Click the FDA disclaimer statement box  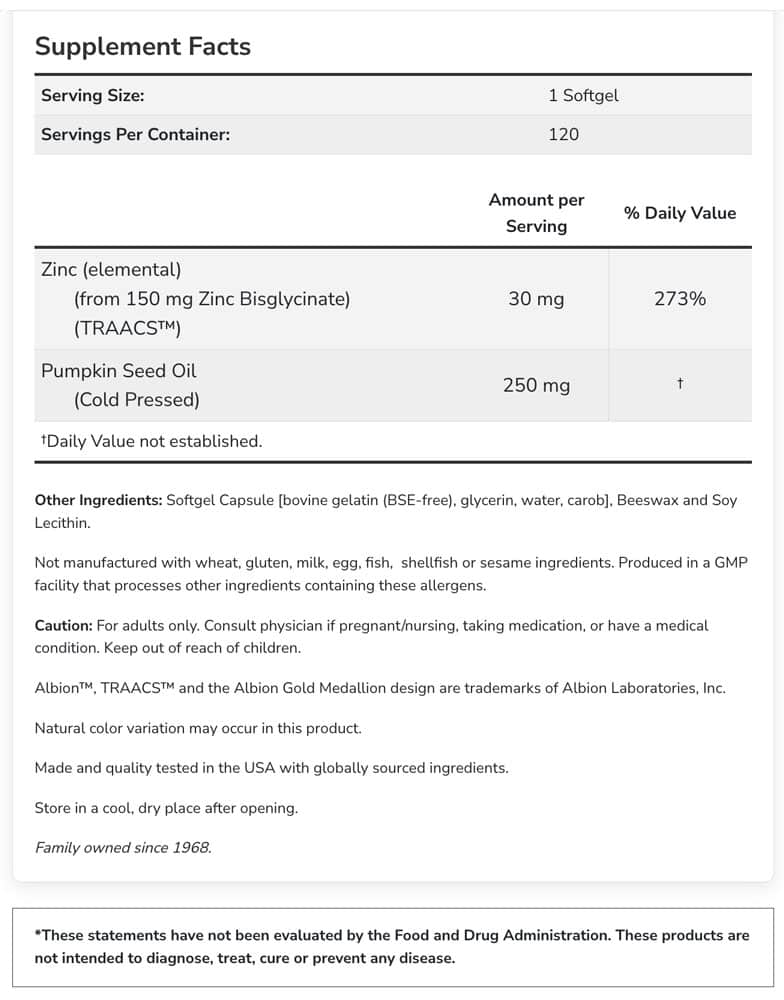[392, 947]
